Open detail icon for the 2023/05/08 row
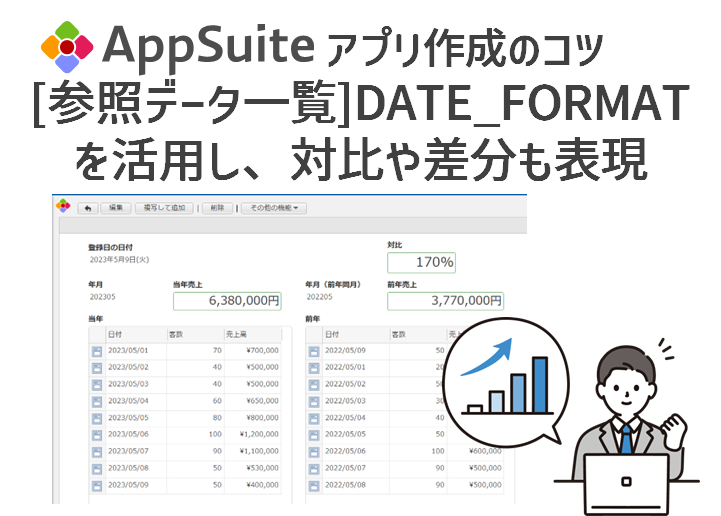Screen dimensions: 721x516 click(97, 469)
